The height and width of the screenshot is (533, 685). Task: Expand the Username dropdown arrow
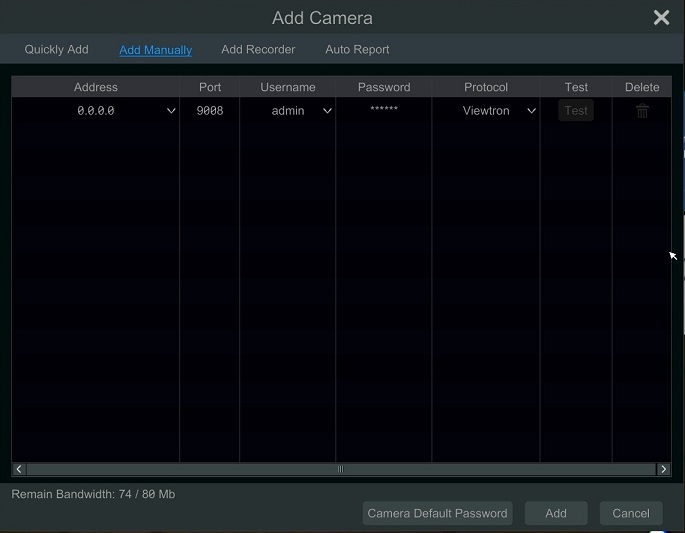coord(327,111)
